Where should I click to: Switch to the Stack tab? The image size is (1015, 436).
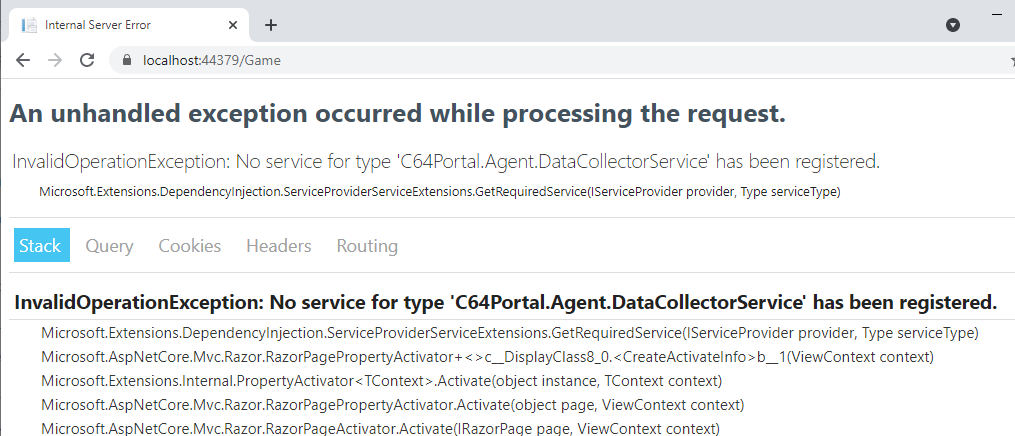(x=40, y=246)
